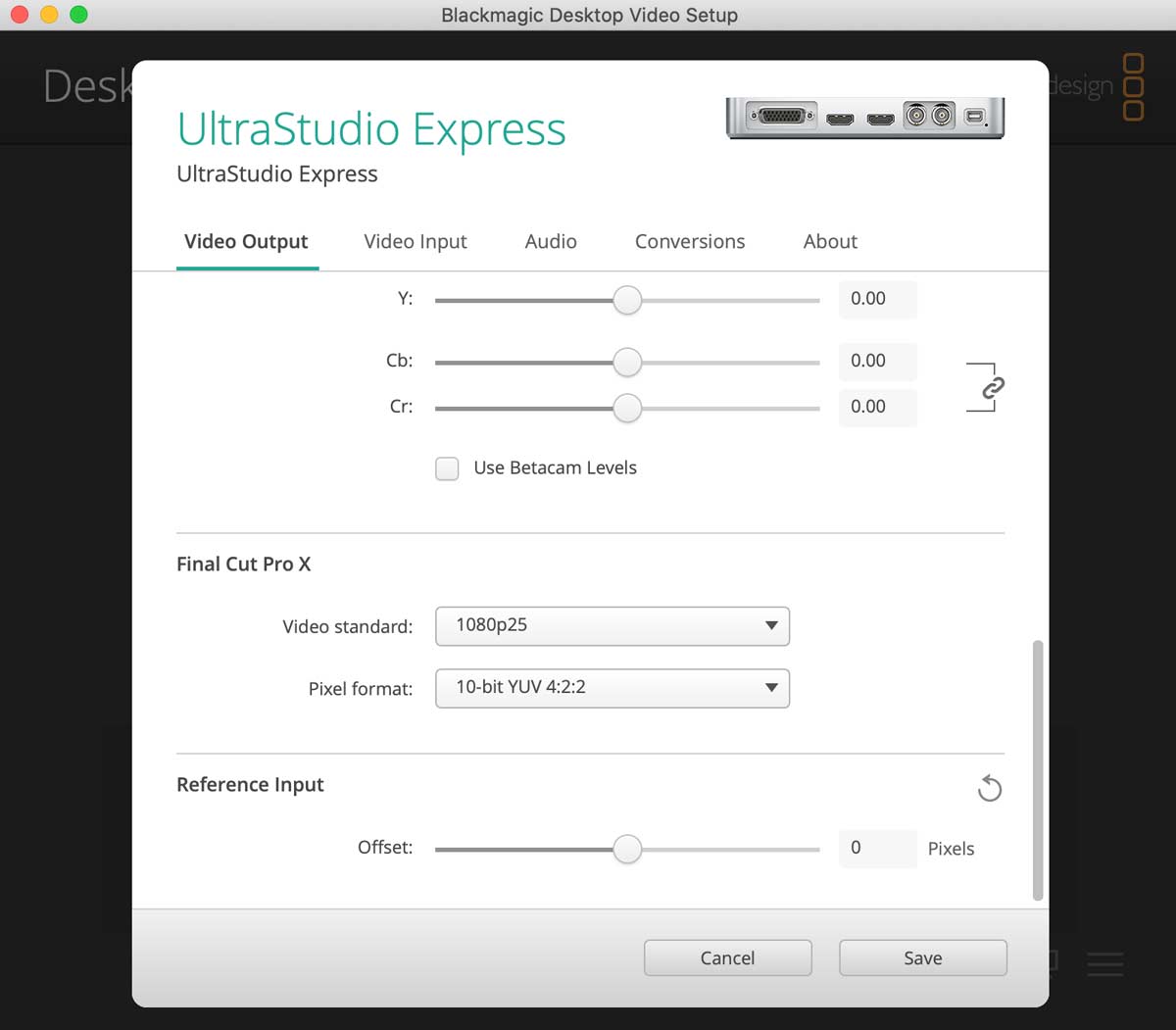Switch to the Video Input tab

pos(416,241)
